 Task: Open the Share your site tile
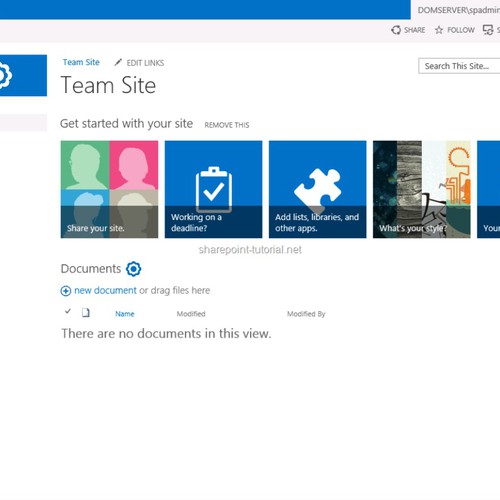tap(109, 189)
